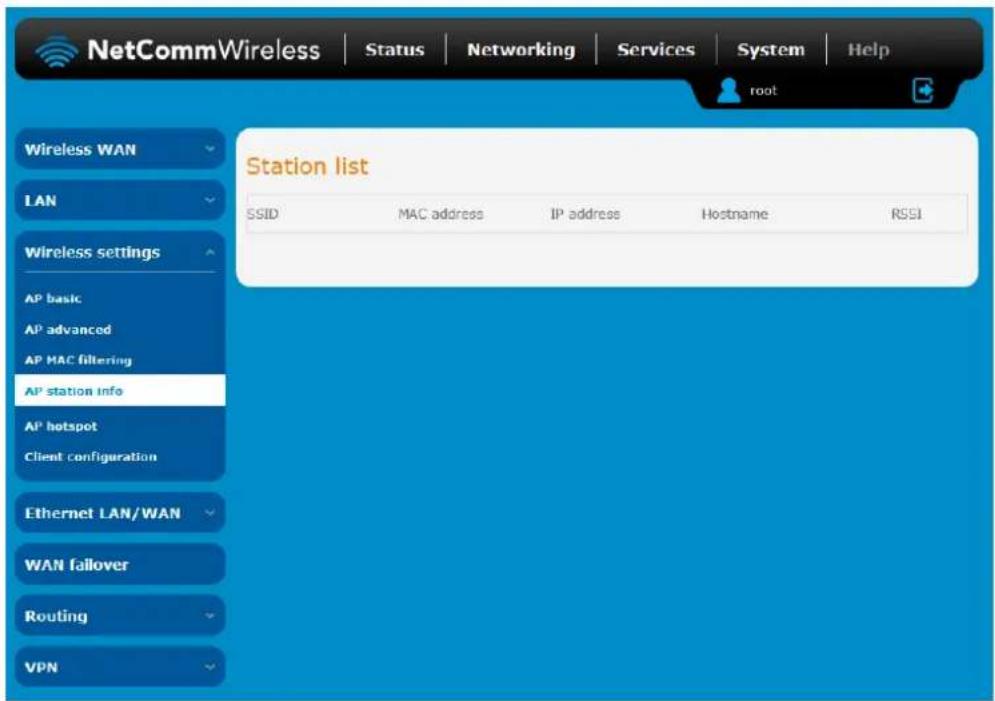Click the NetComm Wireless wifi logo
Image resolution: width=995 pixels, height=701 pixels.
(57, 51)
